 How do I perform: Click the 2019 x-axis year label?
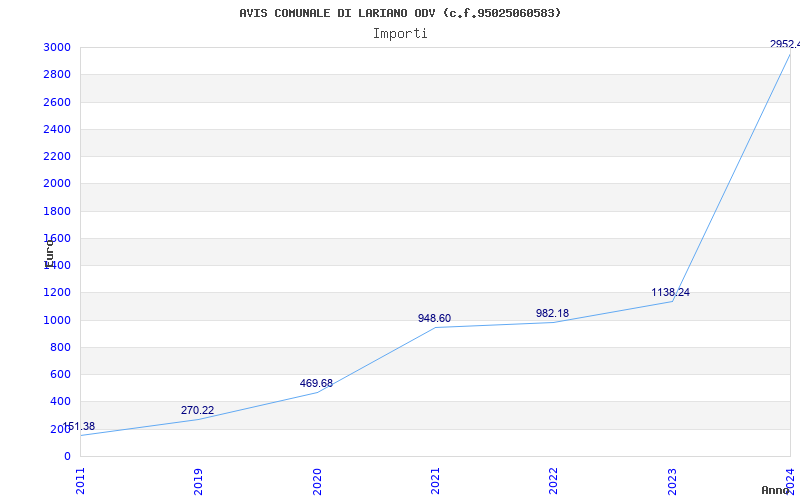[x=198, y=481]
